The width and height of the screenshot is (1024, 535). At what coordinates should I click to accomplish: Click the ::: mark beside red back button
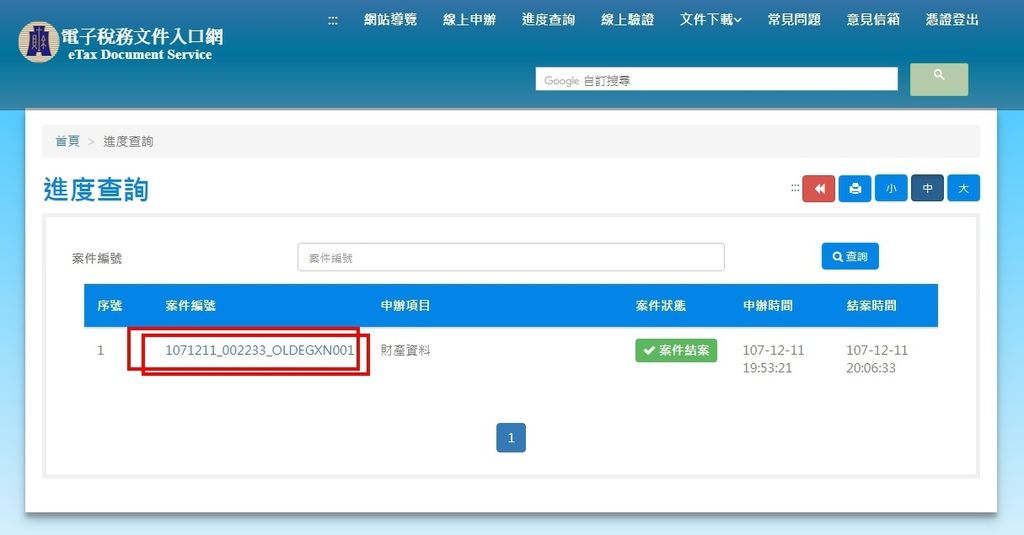[x=795, y=188]
